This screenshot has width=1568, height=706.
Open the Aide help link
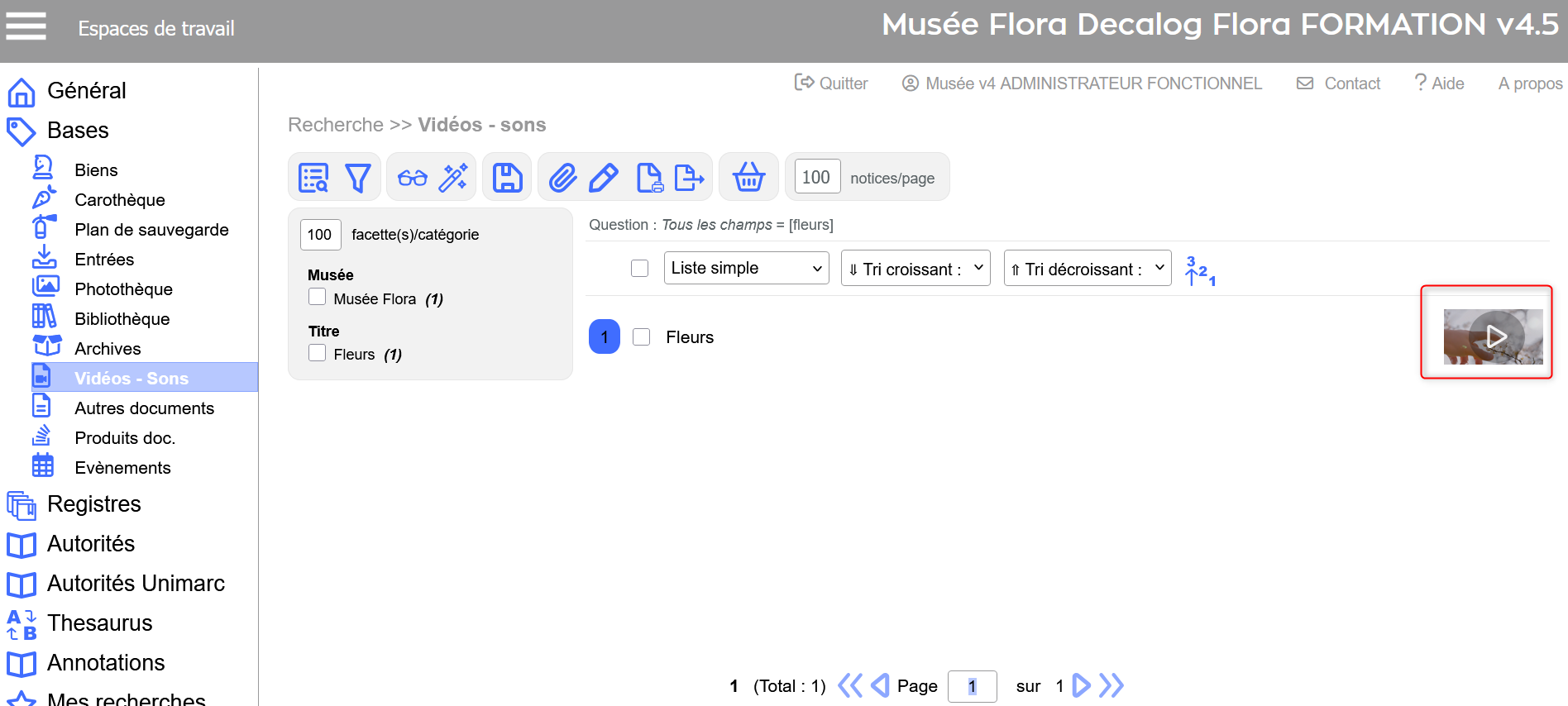click(1440, 83)
